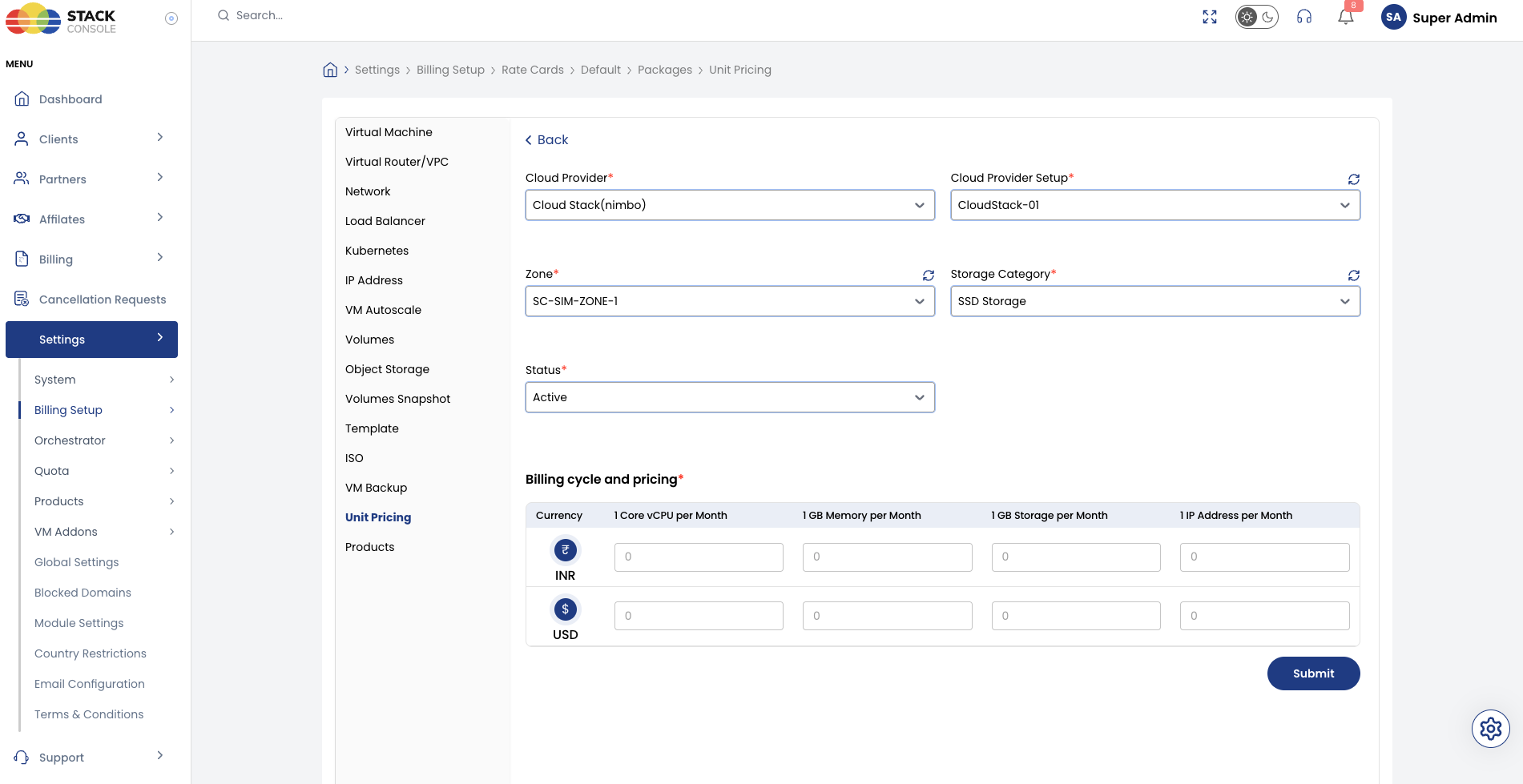Open Rate Cards breadcrumb link
The width and height of the screenshot is (1523, 784).
click(x=533, y=70)
